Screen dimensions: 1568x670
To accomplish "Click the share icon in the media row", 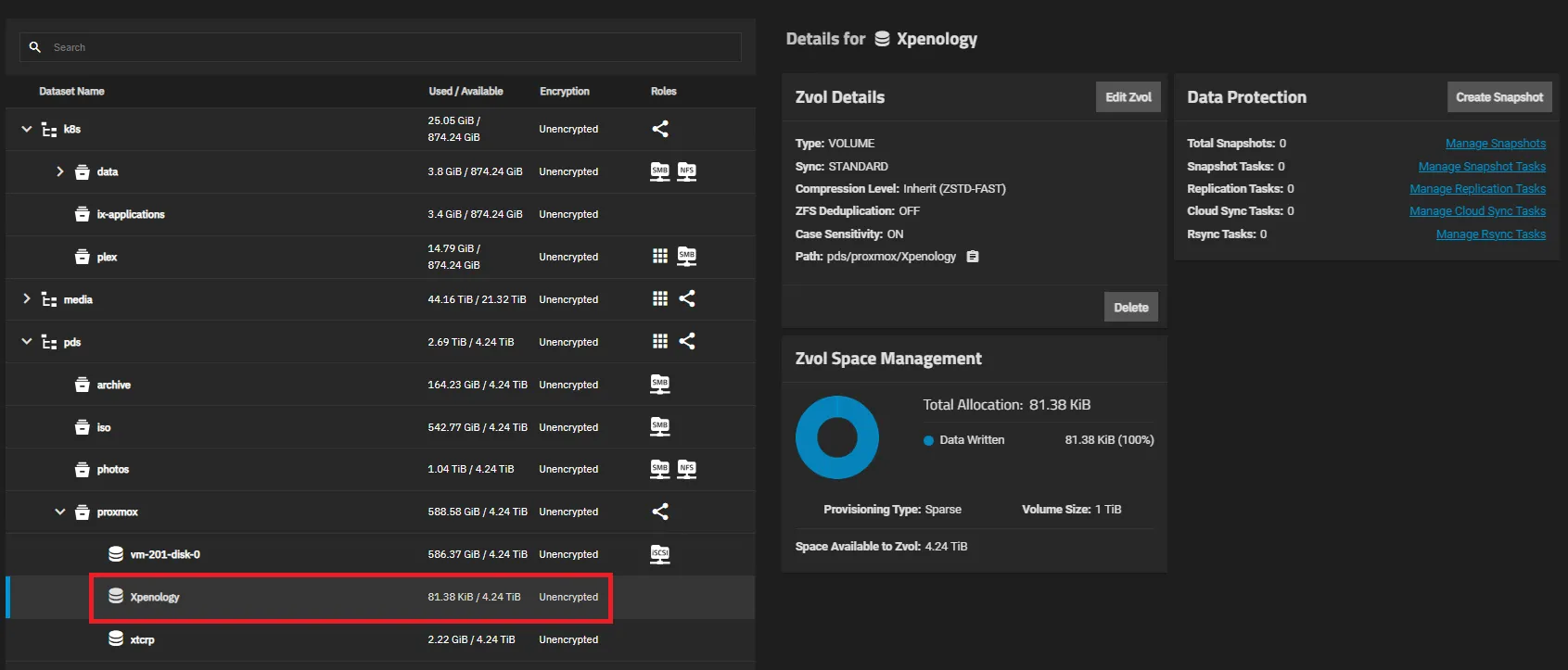I will tap(687, 298).
